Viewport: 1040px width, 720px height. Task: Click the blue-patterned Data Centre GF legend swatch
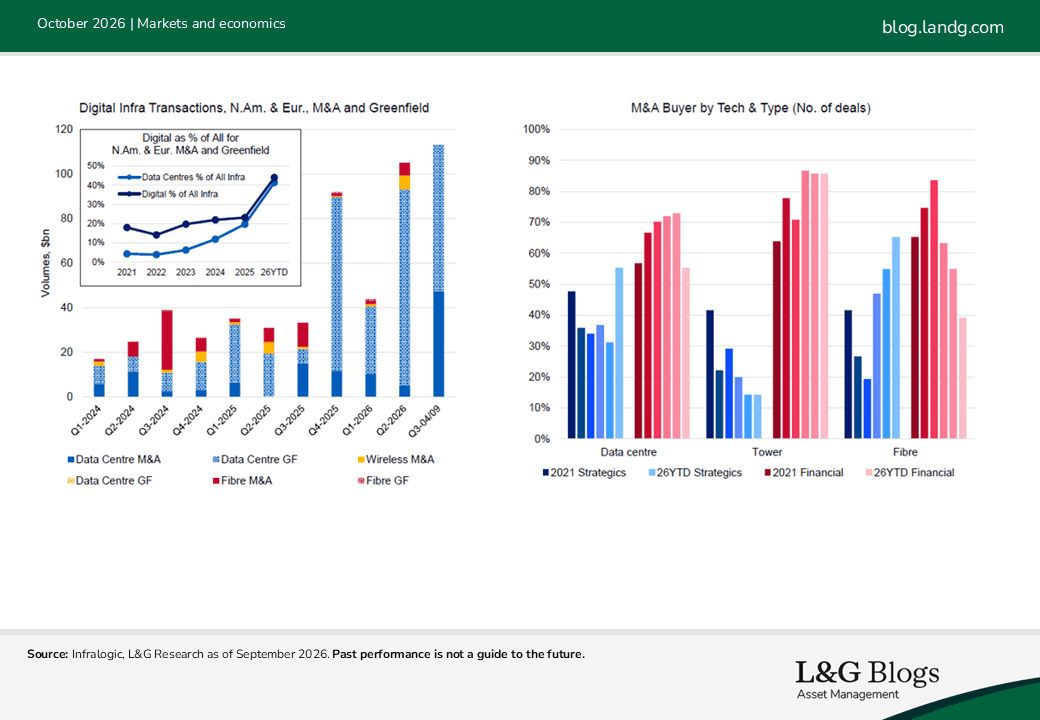tap(216, 459)
